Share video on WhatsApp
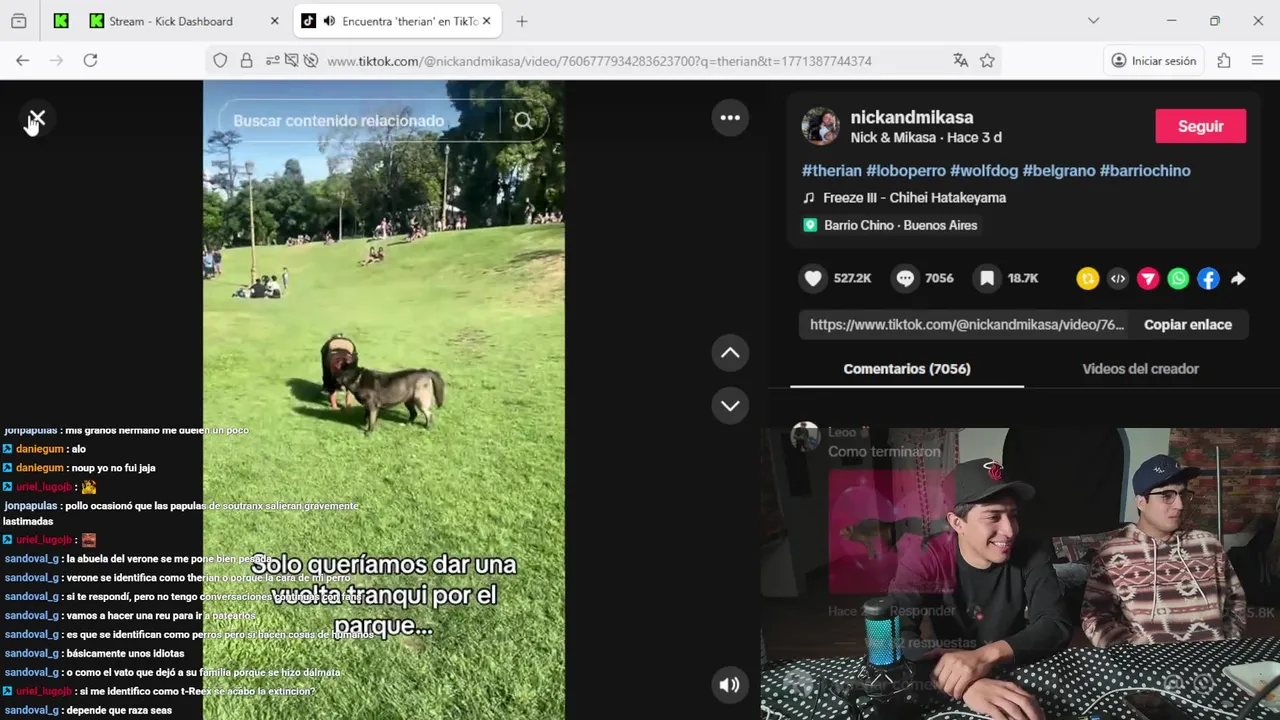 [x=1178, y=279]
